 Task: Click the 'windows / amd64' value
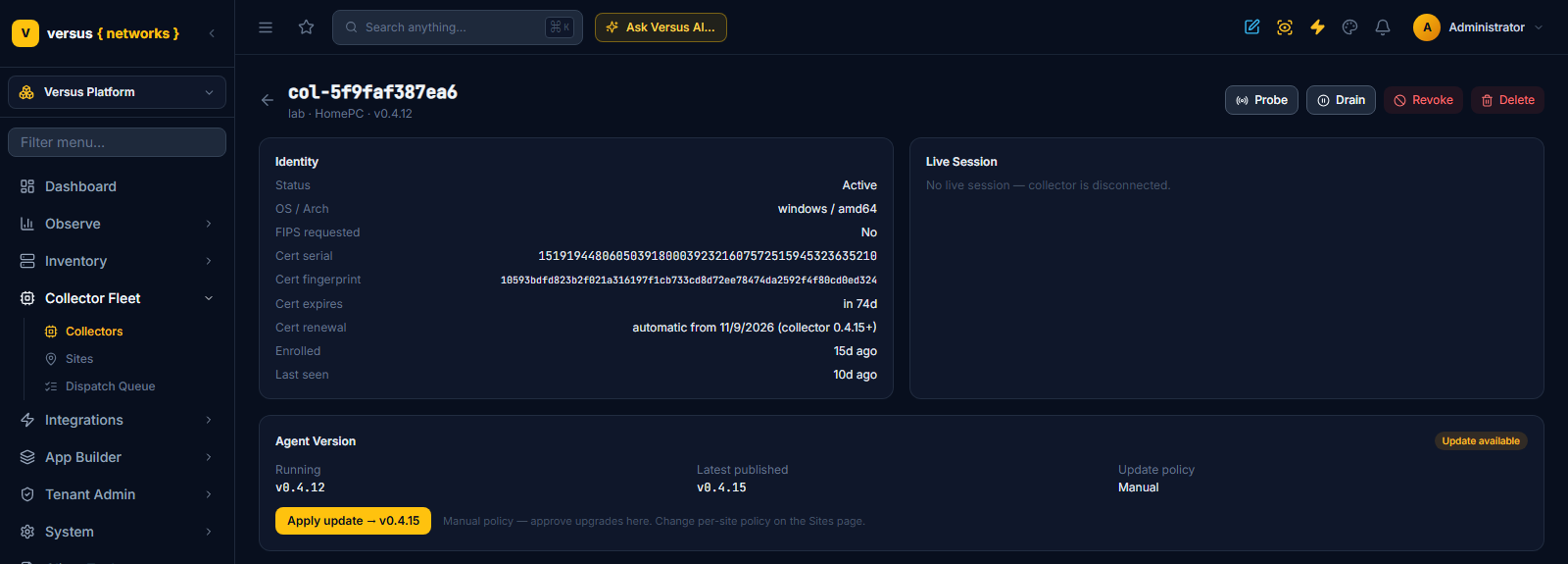pos(827,209)
